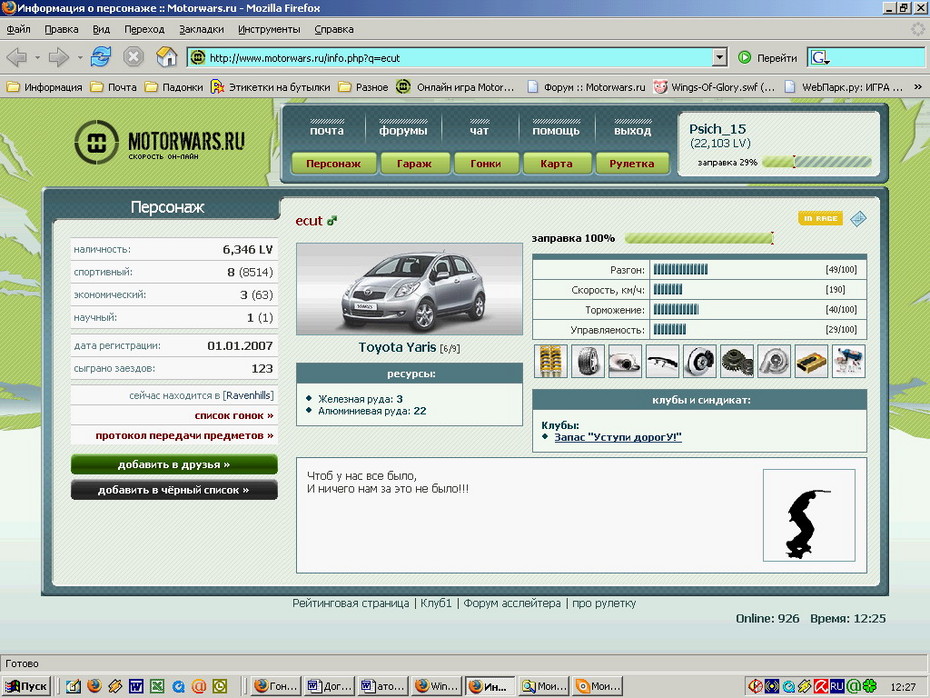Open the протокол передачи предметов link

[x=184, y=435]
